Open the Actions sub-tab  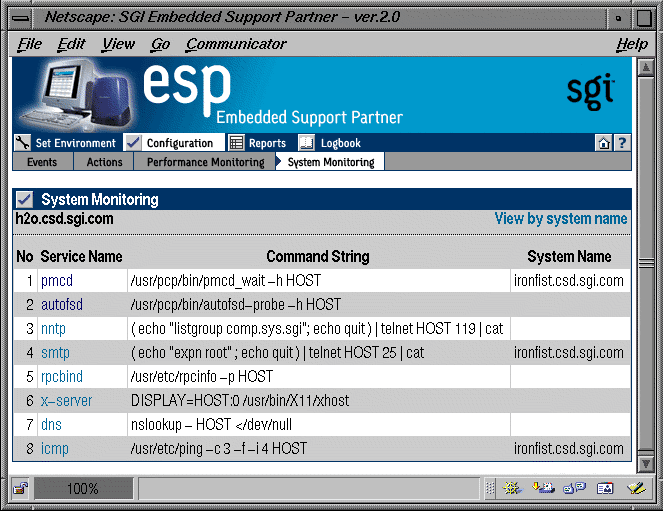pos(104,162)
